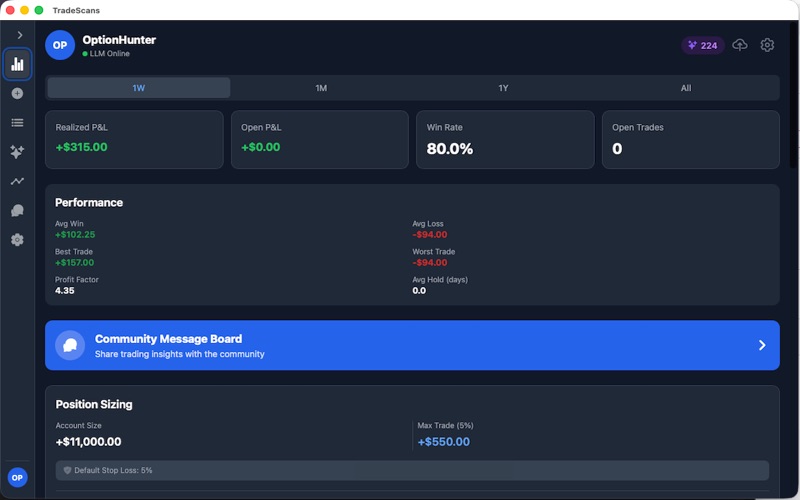Click the Open P&L card
Screen dimensions: 800x500
tap(320, 139)
